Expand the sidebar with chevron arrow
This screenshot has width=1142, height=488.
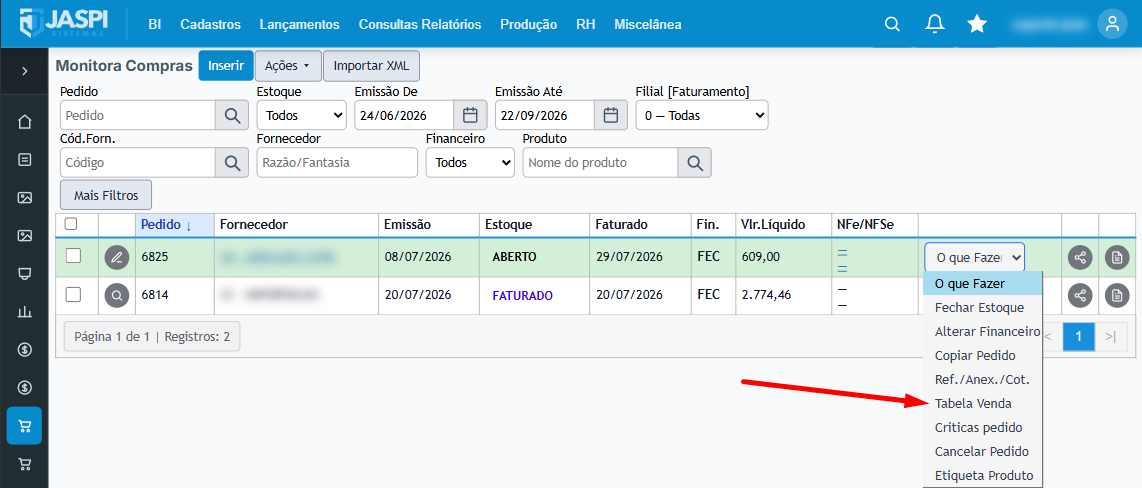(x=24, y=71)
